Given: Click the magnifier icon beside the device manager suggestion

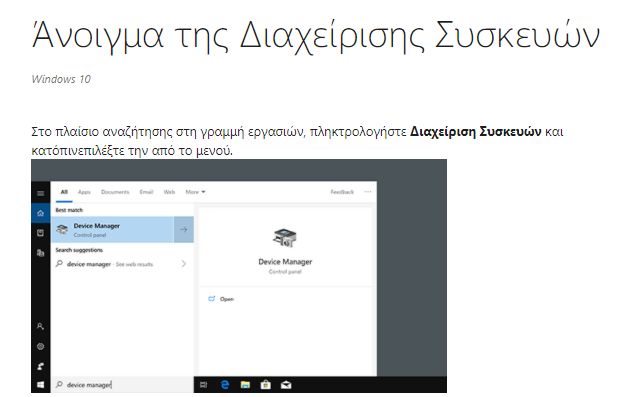Looking at the screenshot, I should pyautogui.click(x=59, y=263).
